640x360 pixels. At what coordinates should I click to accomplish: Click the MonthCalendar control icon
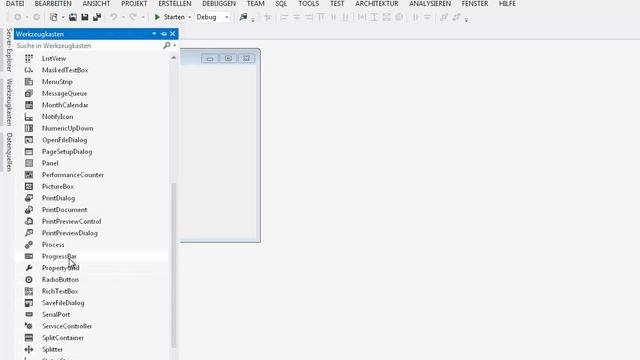click(x=29, y=105)
